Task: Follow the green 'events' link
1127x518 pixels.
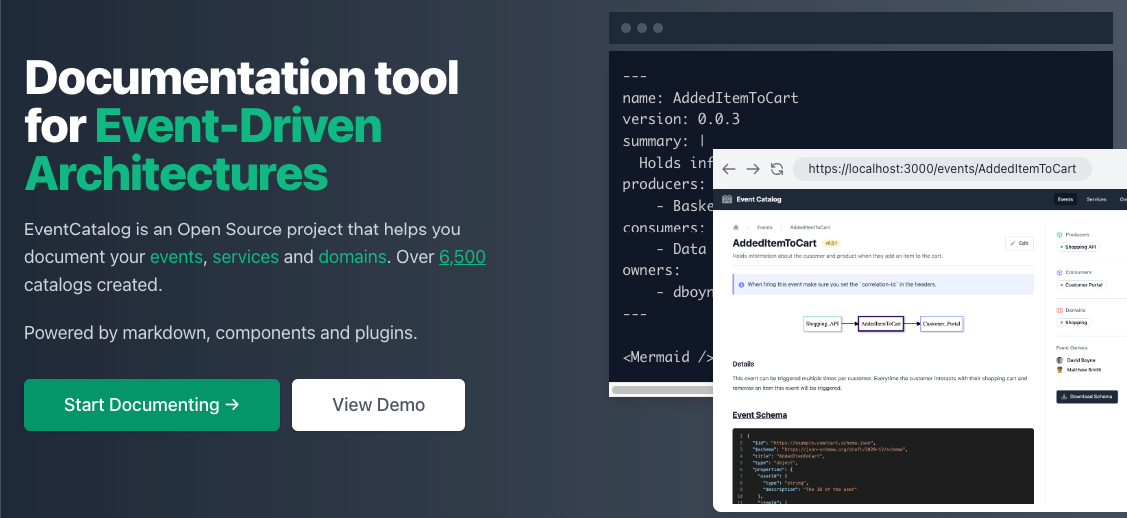Action: (176, 256)
